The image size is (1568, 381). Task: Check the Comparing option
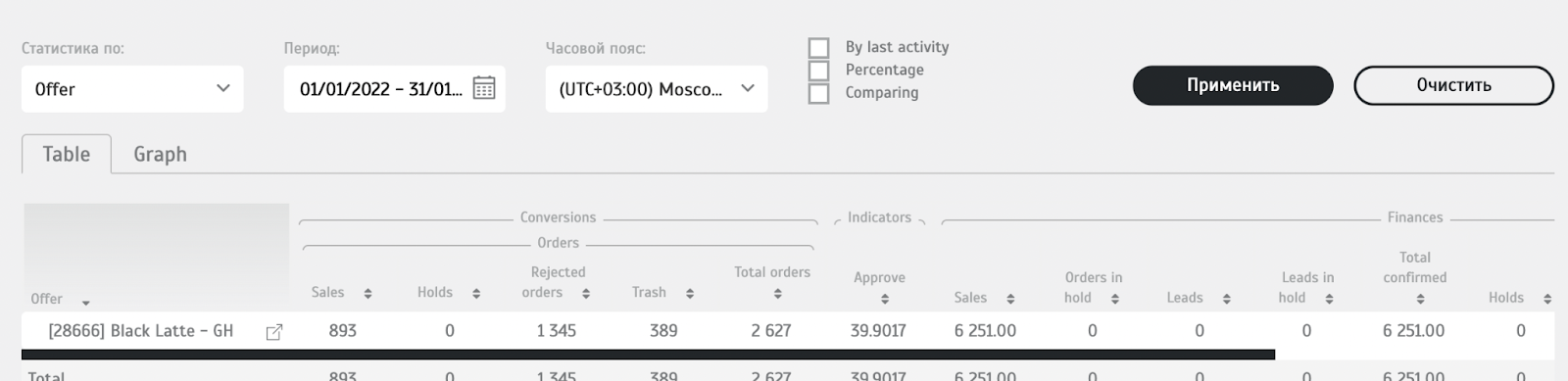click(818, 93)
